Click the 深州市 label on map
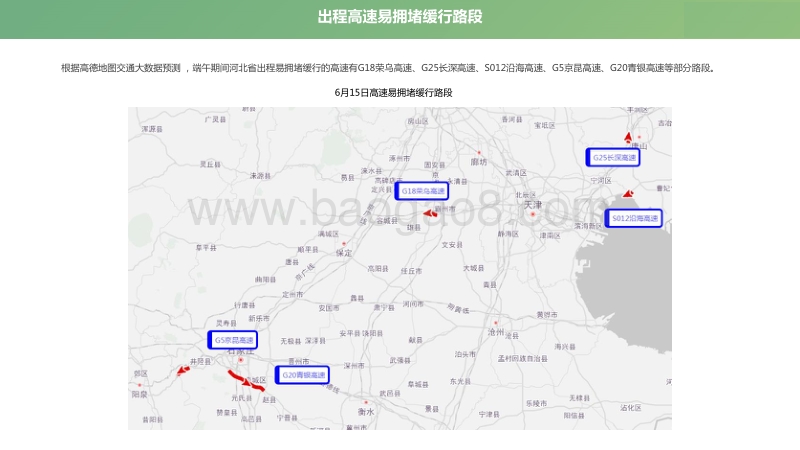Screen dimensions: 800x450 pyautogui.click(x=354, y=365)
